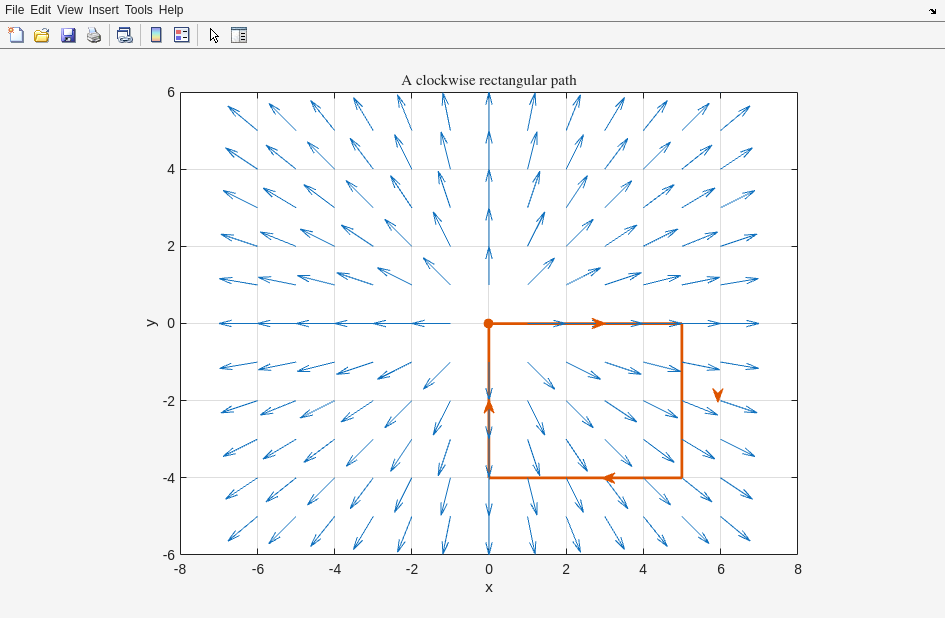Click the y-axis label left of the plot
Screen dimensions: 945x618
pos(151,323)
